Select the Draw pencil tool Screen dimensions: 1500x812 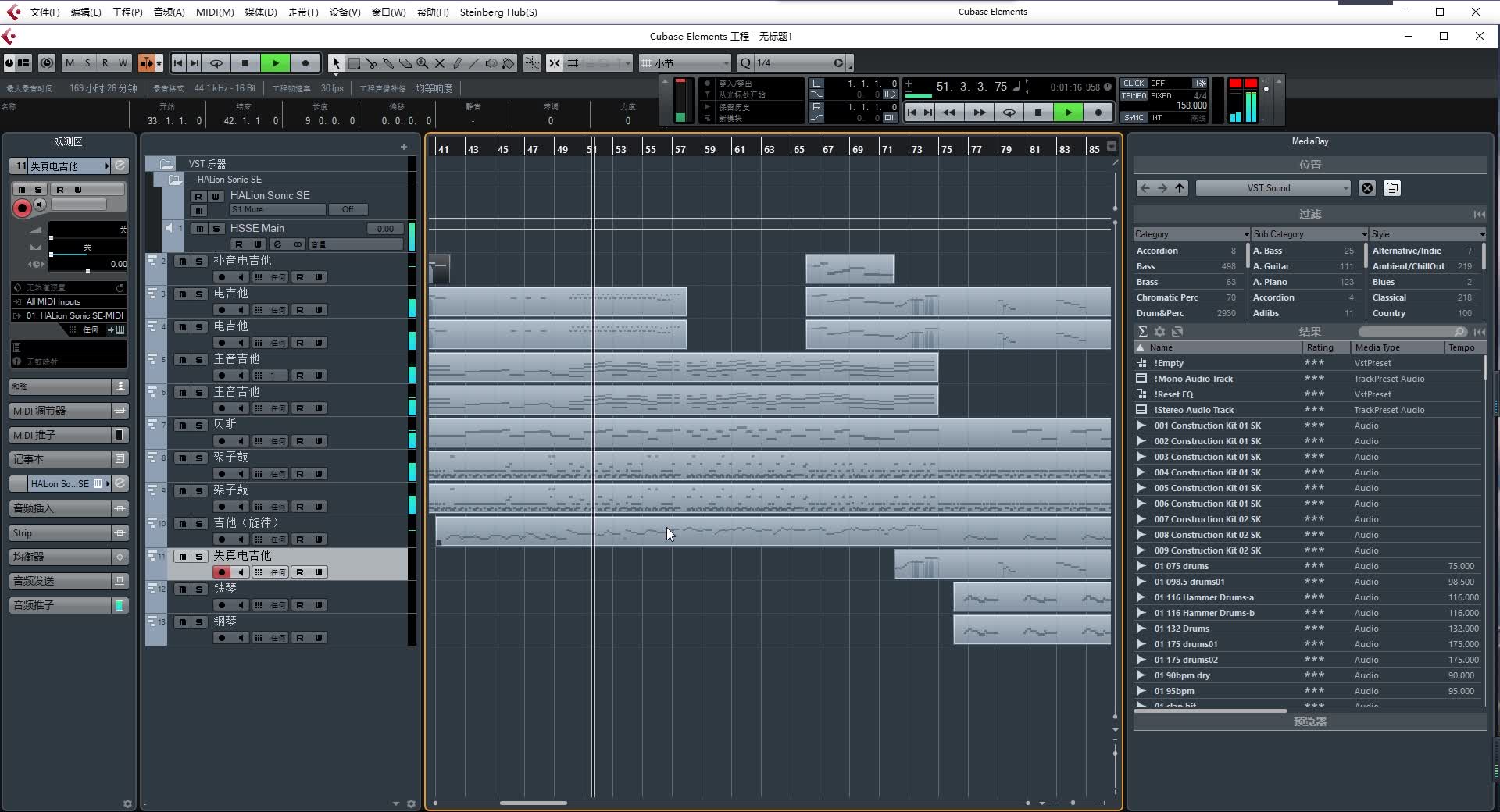457,63
